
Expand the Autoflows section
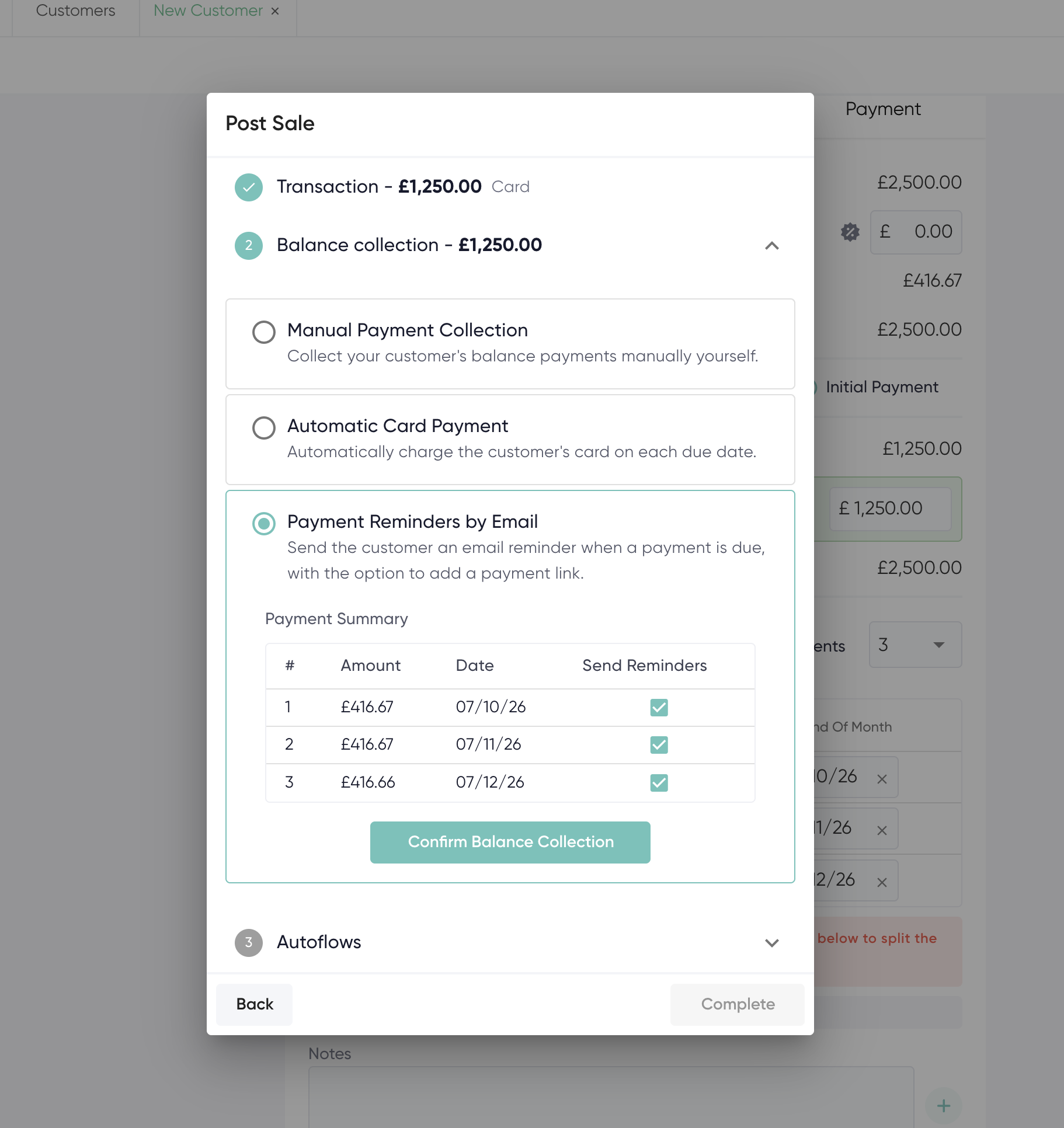pos(772,943)
